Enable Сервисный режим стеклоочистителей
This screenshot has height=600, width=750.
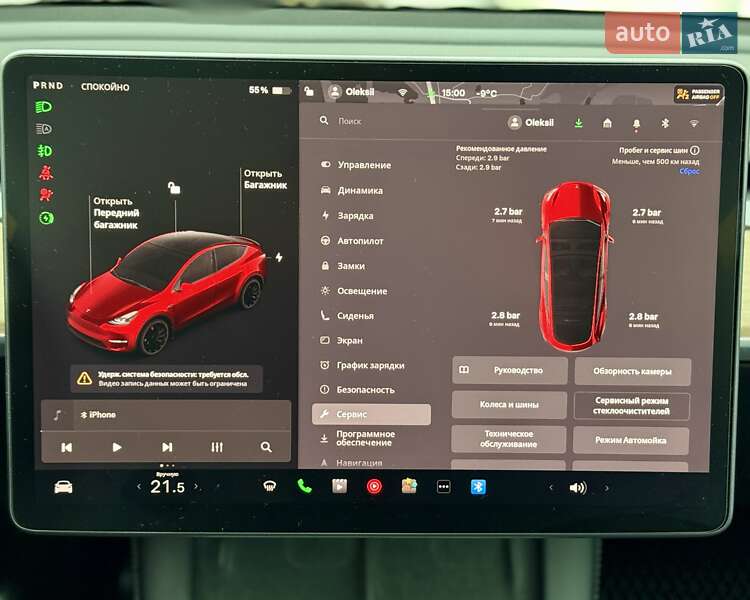coord(631,406)
